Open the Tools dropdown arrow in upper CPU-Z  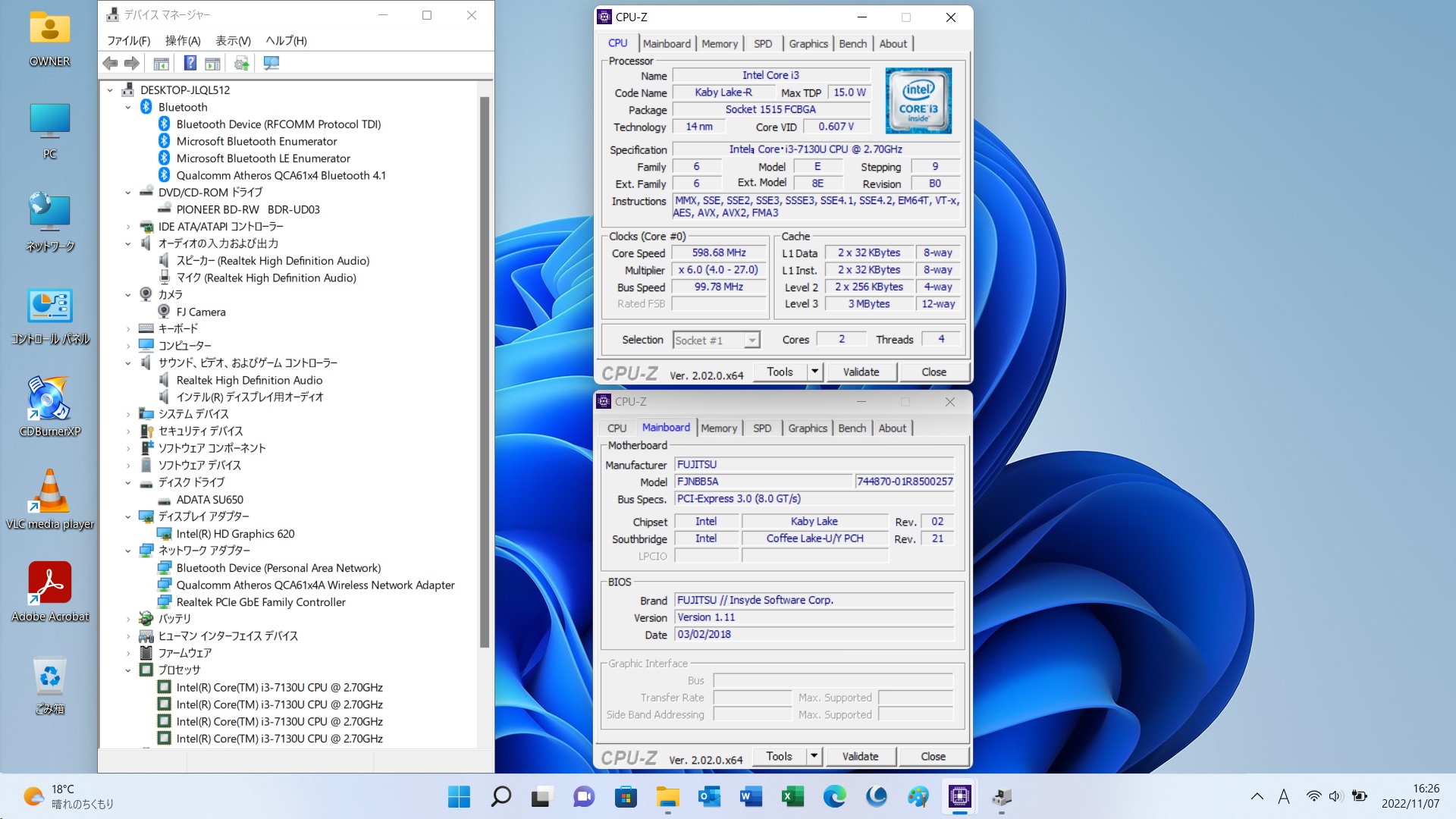pyautogui.click(x=814, y=372)
